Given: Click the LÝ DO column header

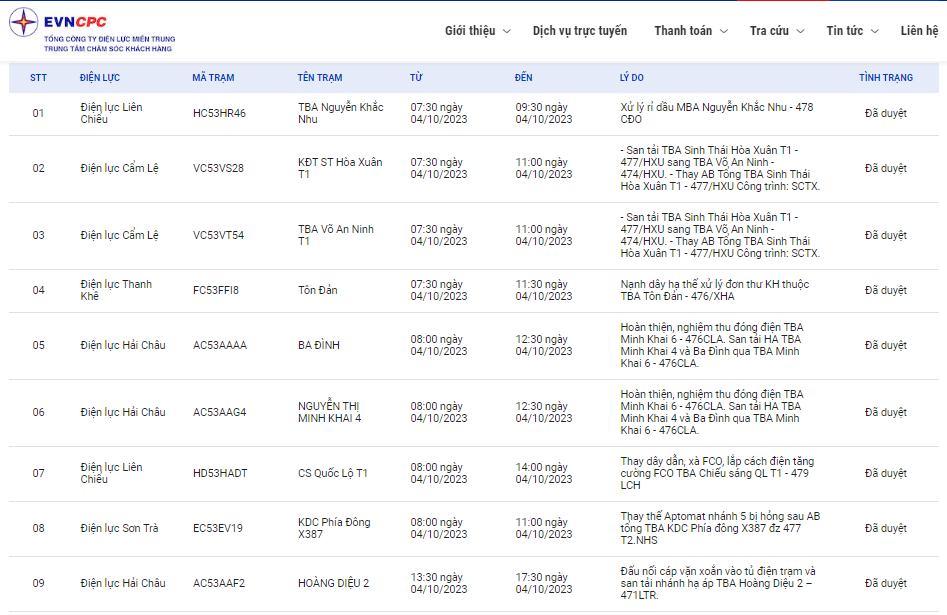Looking at the screenshot, I should point(631,77).
